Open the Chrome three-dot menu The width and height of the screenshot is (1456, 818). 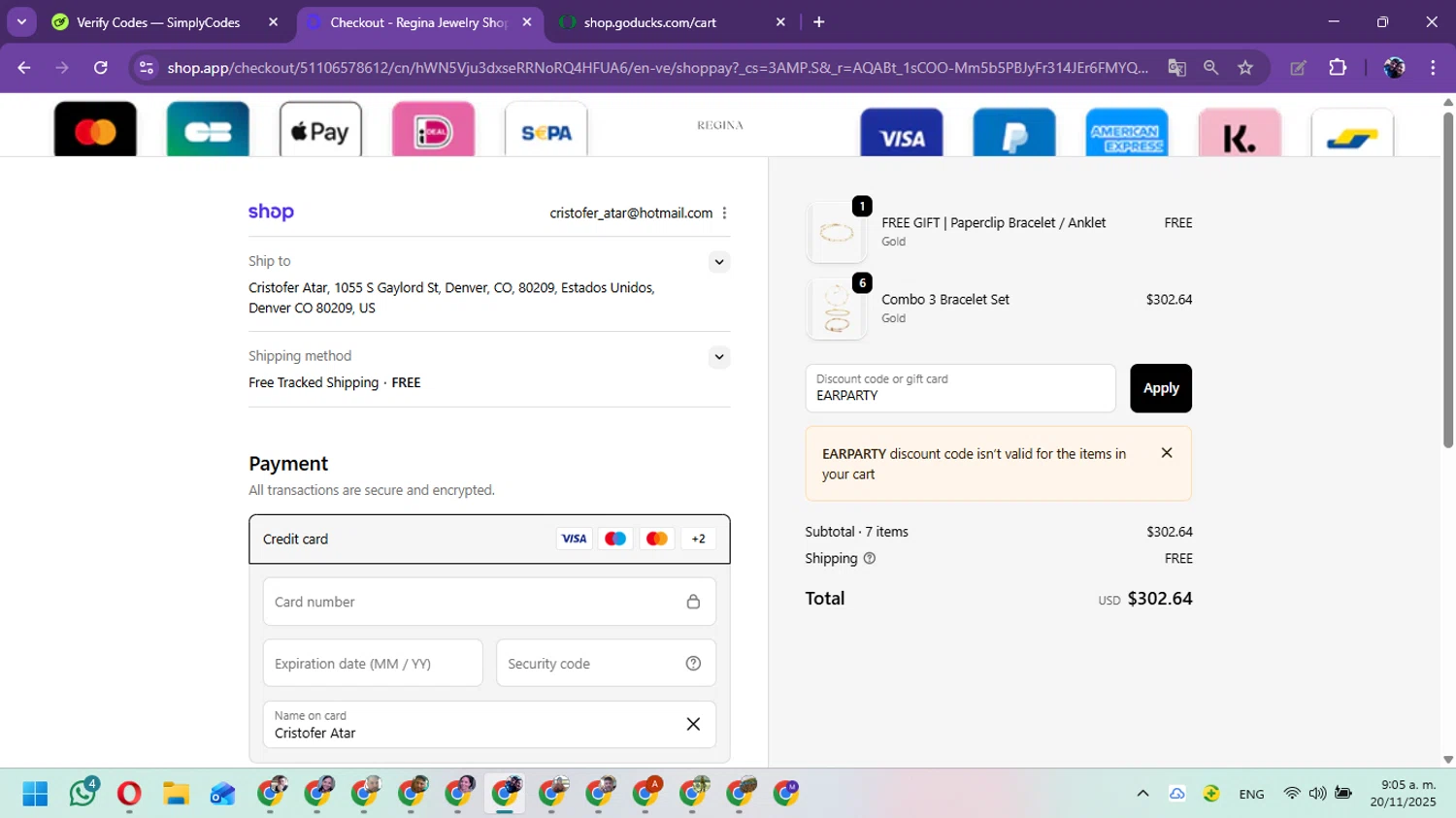click(1433, 67)
